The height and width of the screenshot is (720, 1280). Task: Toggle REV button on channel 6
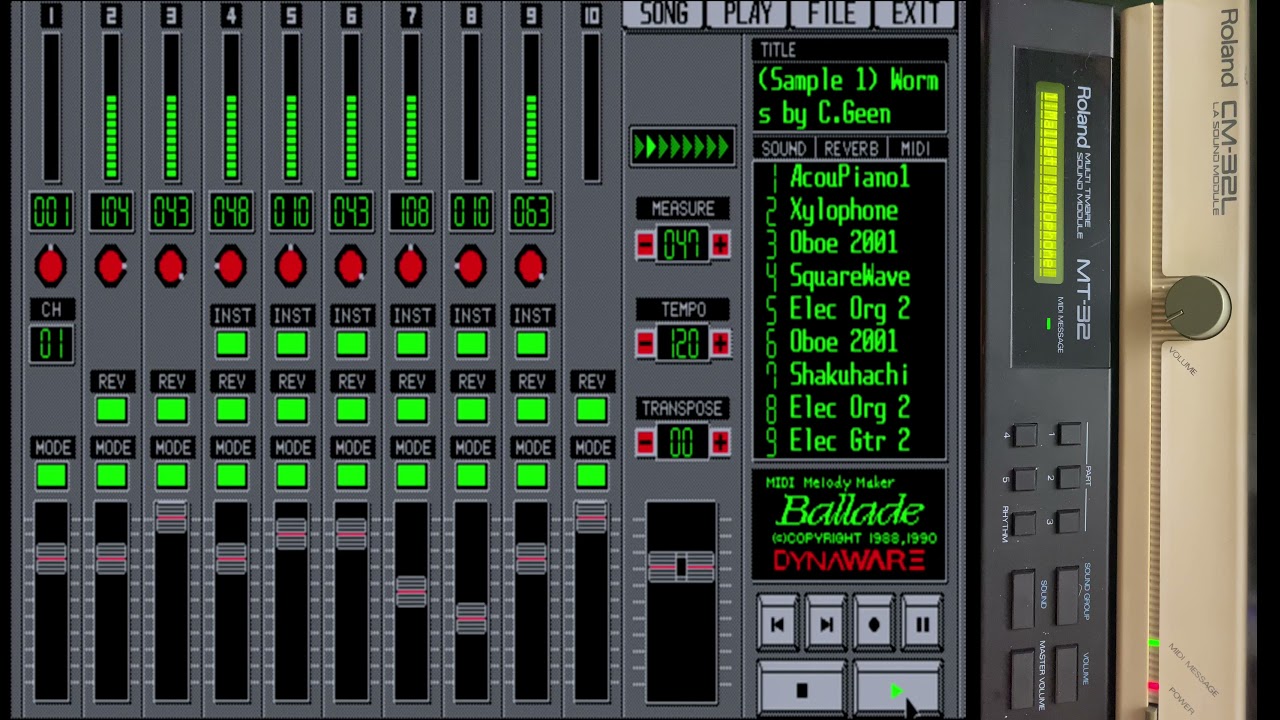[351, 410]
